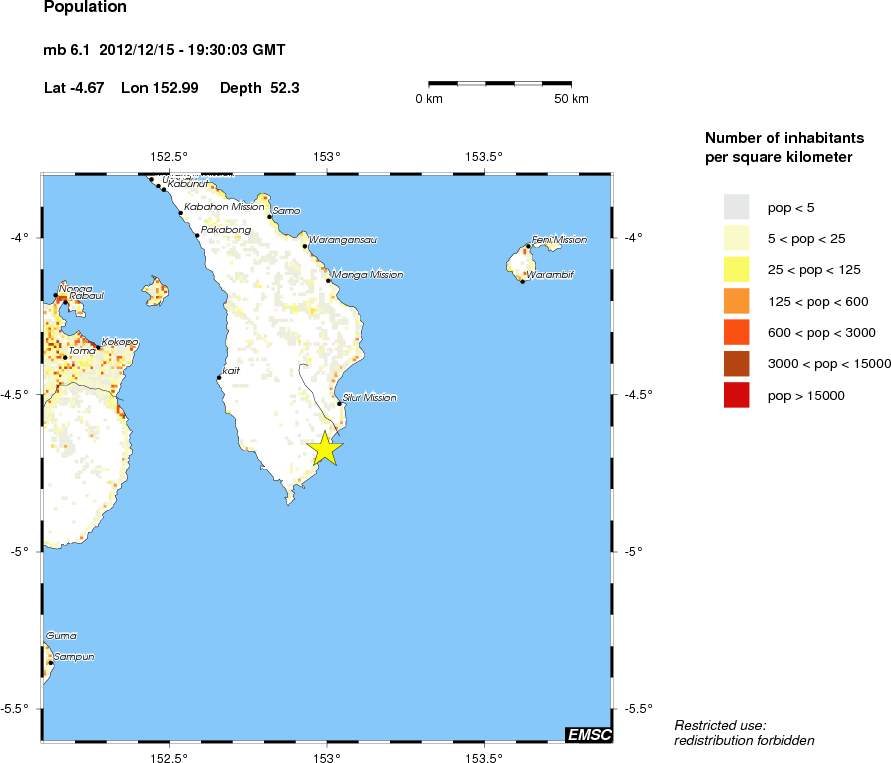Viewport: 891px width, 763px height.
Task: Click the yellow epicenter star marker
Action: [x=325, y=449]
